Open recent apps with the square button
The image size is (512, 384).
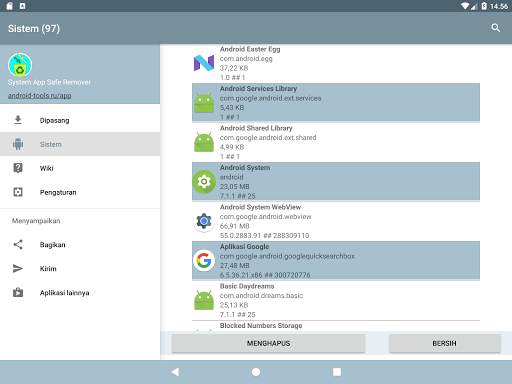tap(337, 372)
